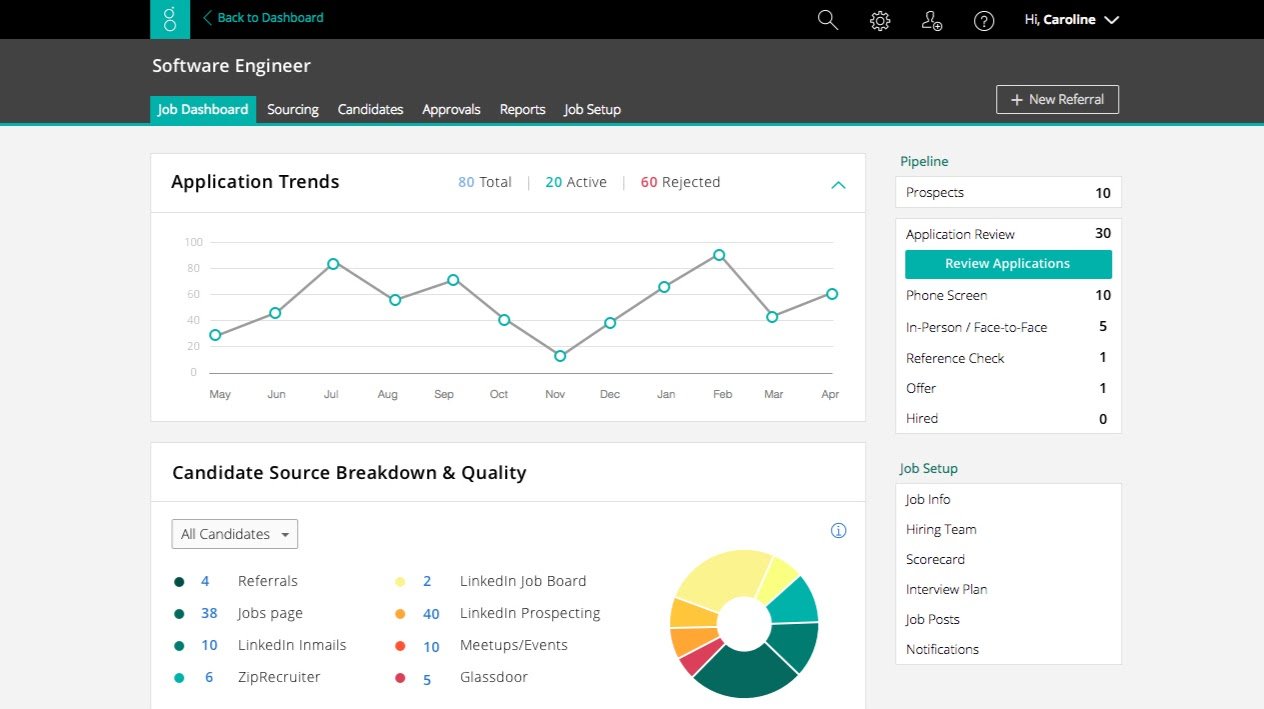
Task: Click the add user icon
Action: coord(932,20)
